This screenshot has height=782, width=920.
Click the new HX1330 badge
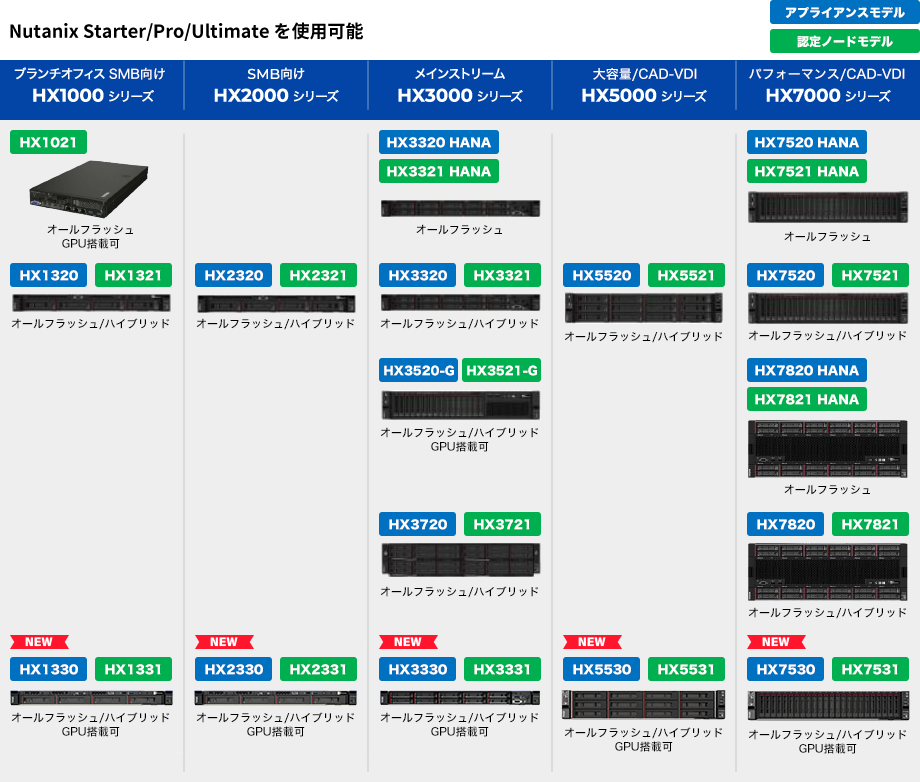pos(48,669)
